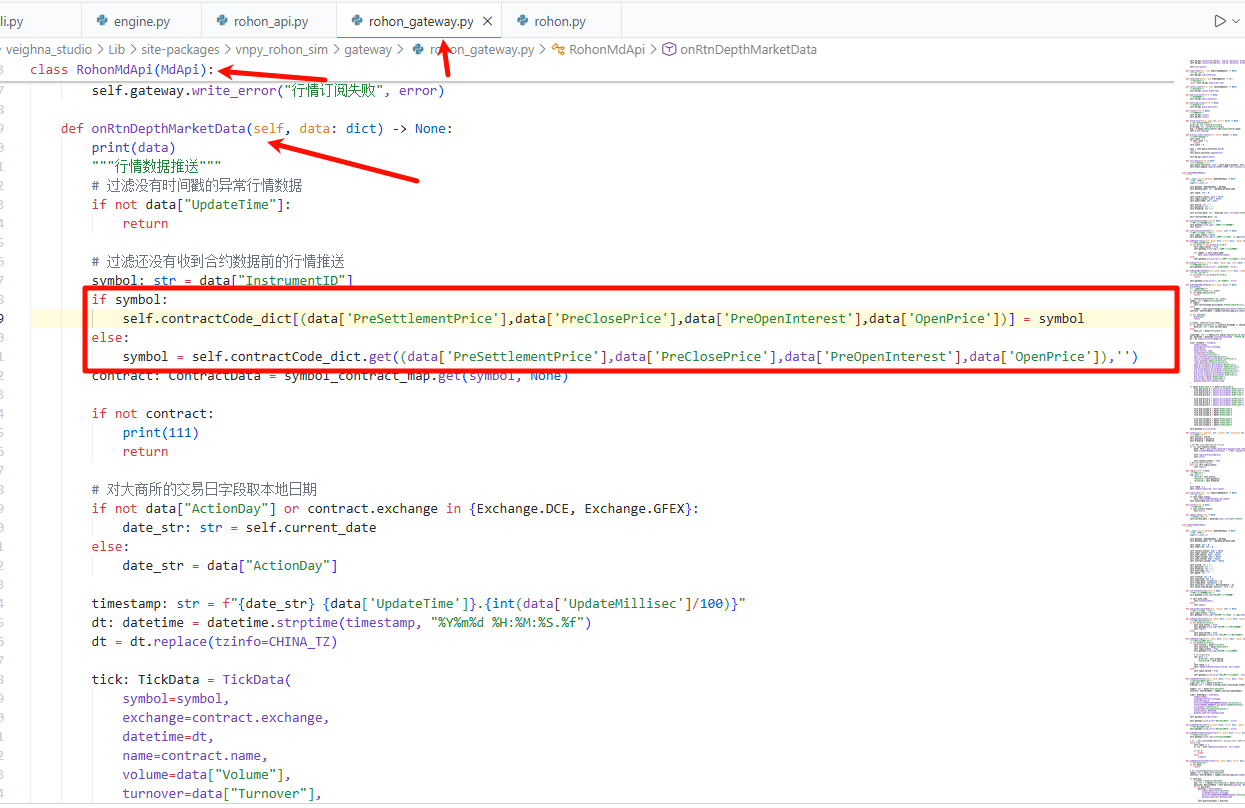Click the Python icon on the rohon.py tab
Image resolution: width=1245 pixels, height=808 pixels.
(x=522, y=21)
